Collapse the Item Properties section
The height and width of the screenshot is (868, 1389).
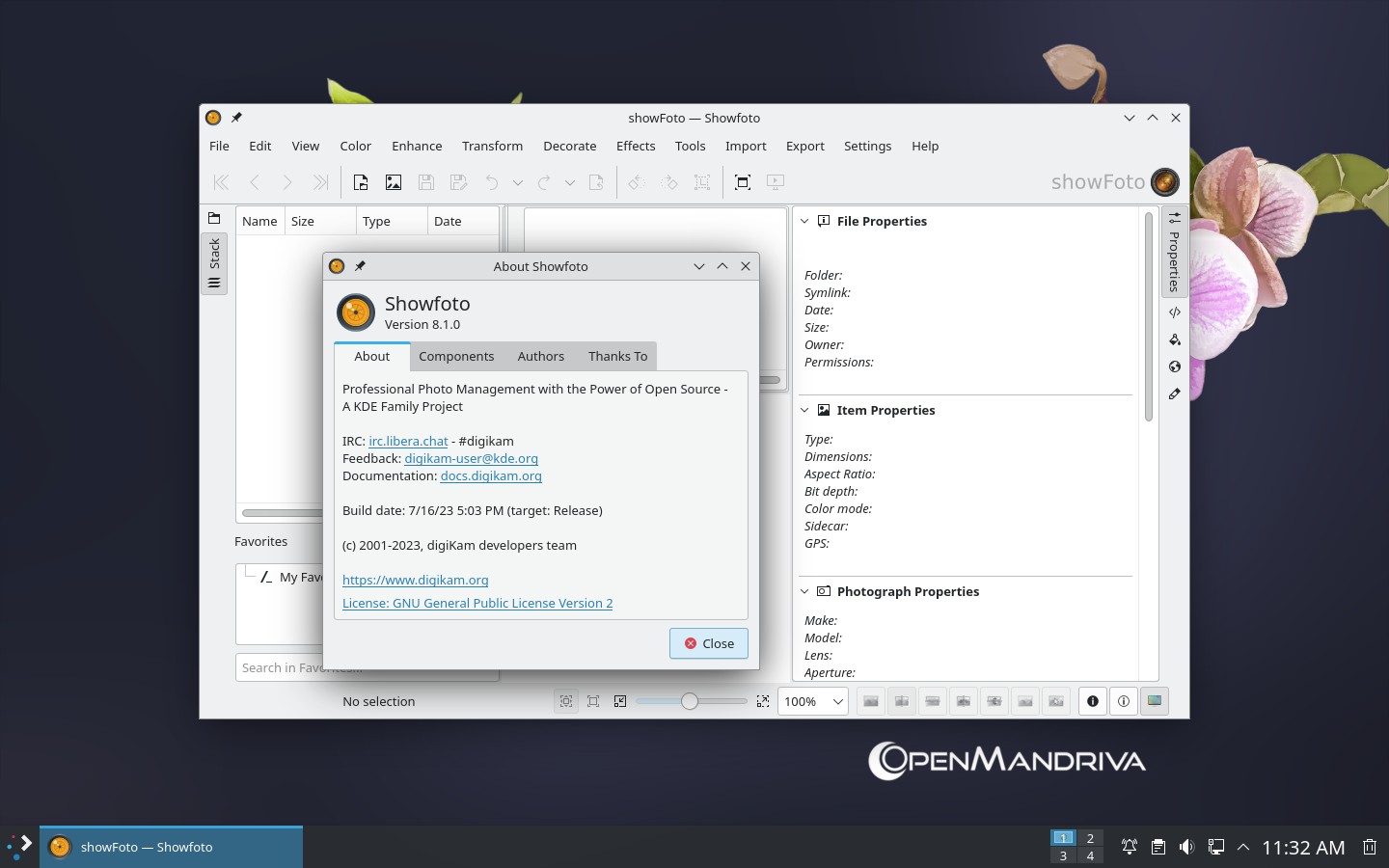tap(804, 410)
